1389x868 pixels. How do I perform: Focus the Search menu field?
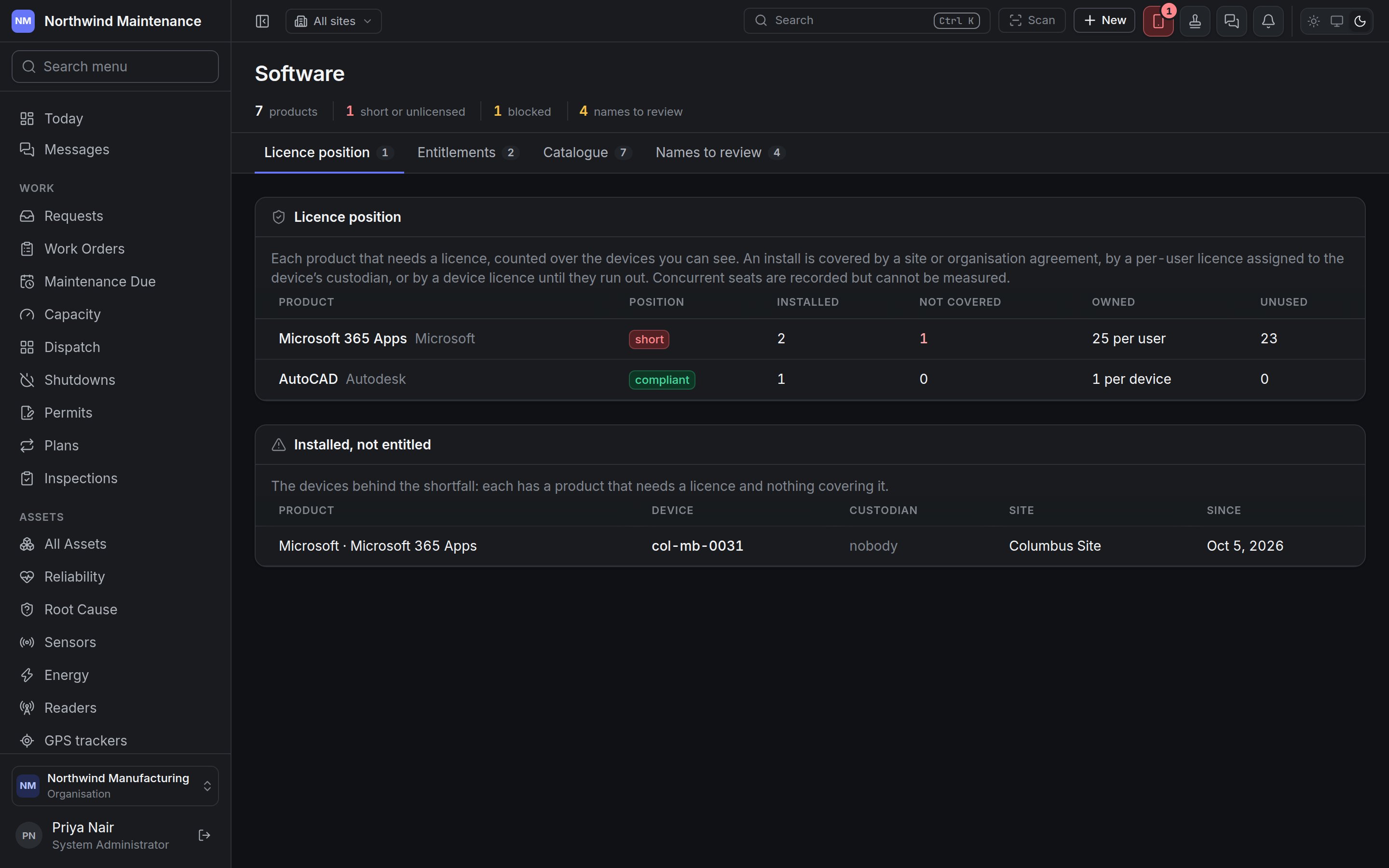click(115, 67)
